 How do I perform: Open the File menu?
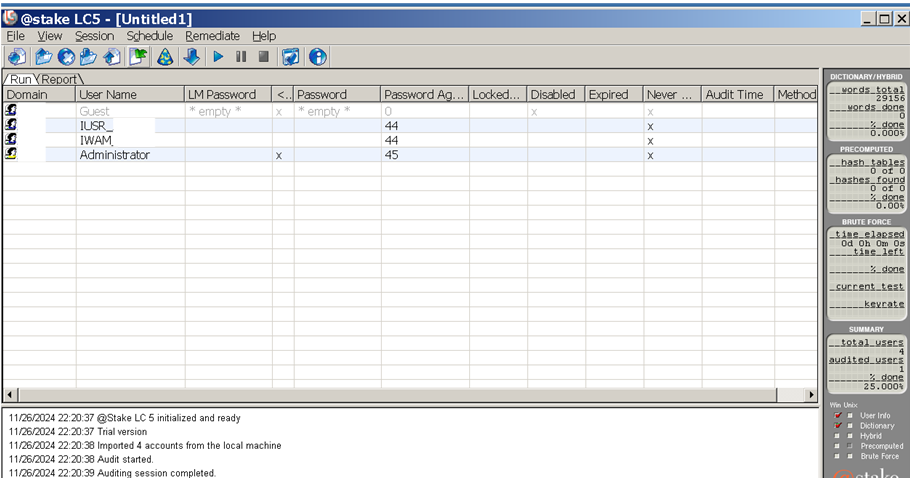(15, 36)
